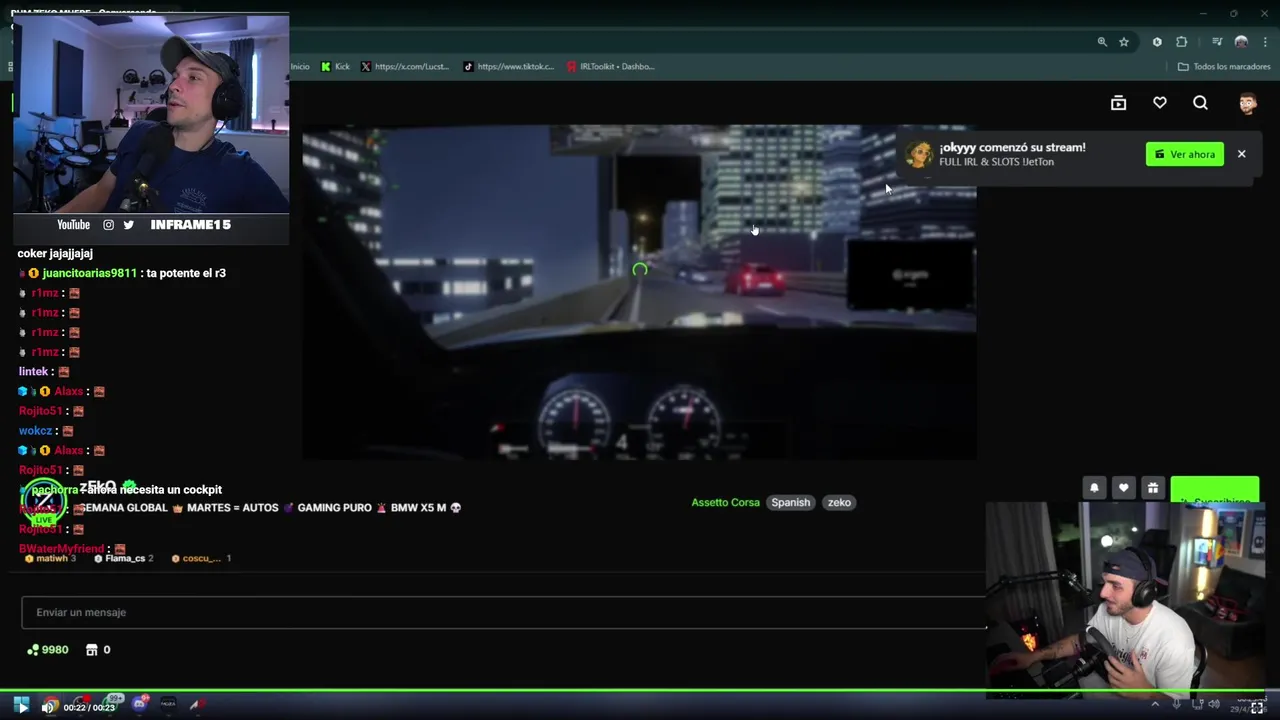This screenshot has height=720, width=1280.
Task: Click top gifter Flama_cs
Action: point(125,558)
